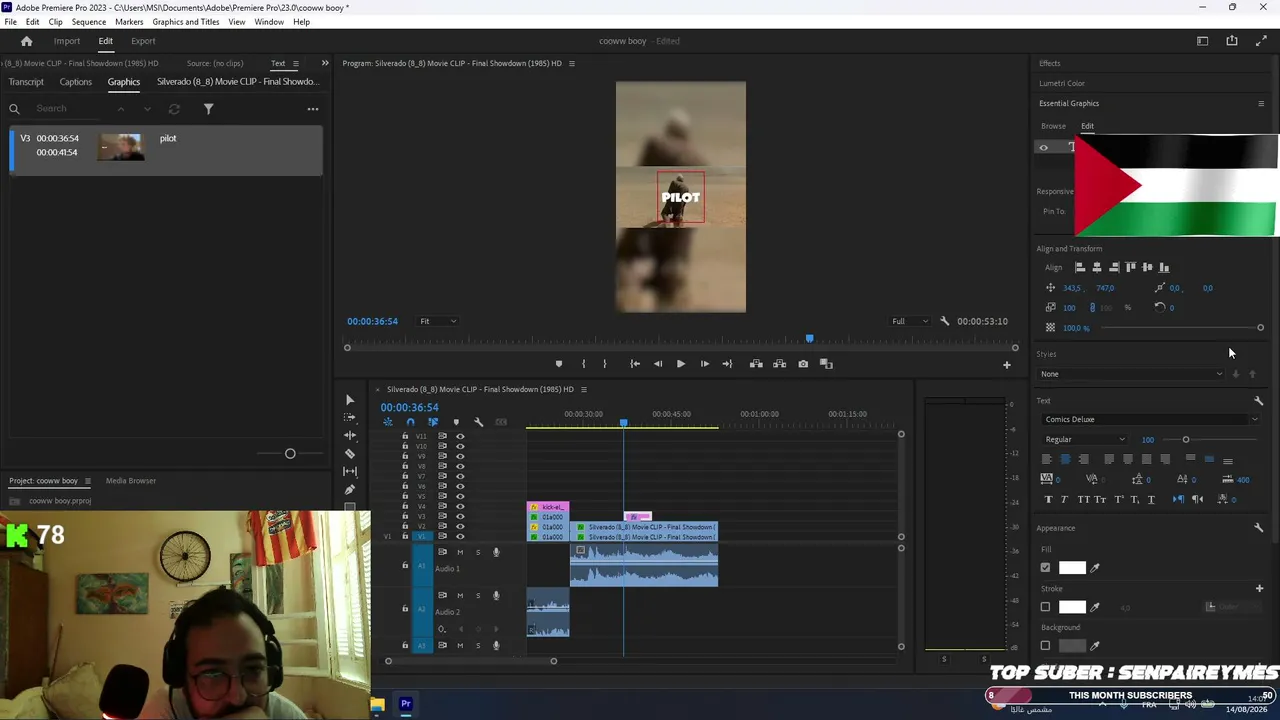The image size is (1280, 720).
Task: Select the Slip tool
Action: pos(349,471)
